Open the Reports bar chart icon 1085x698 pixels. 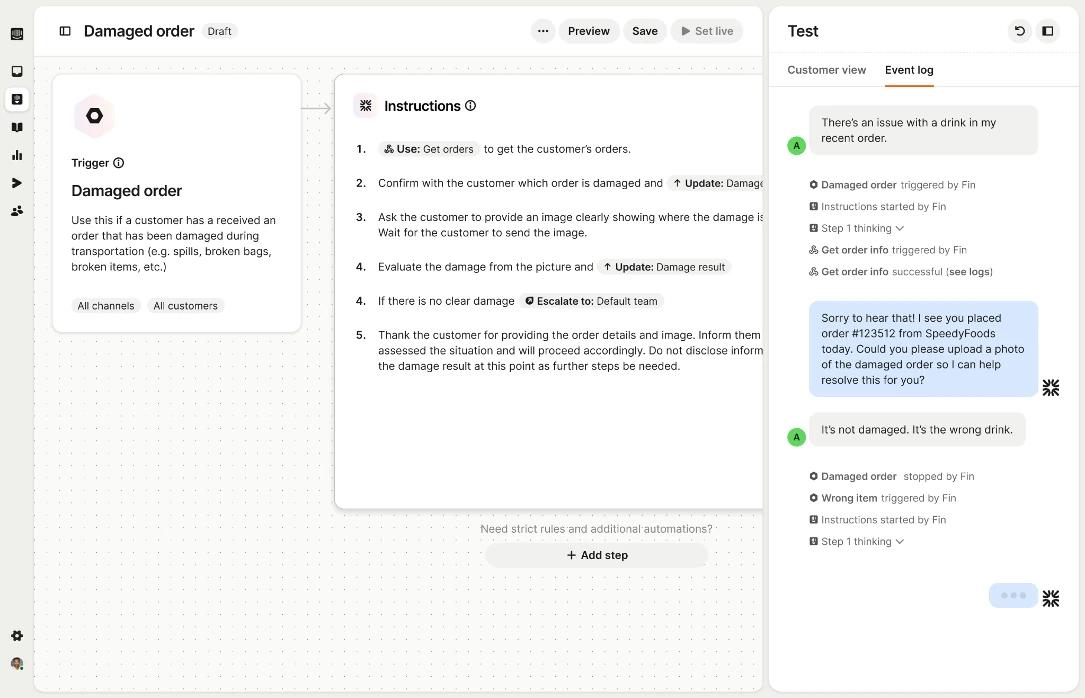pyautogui.click(x=17, y=155)
